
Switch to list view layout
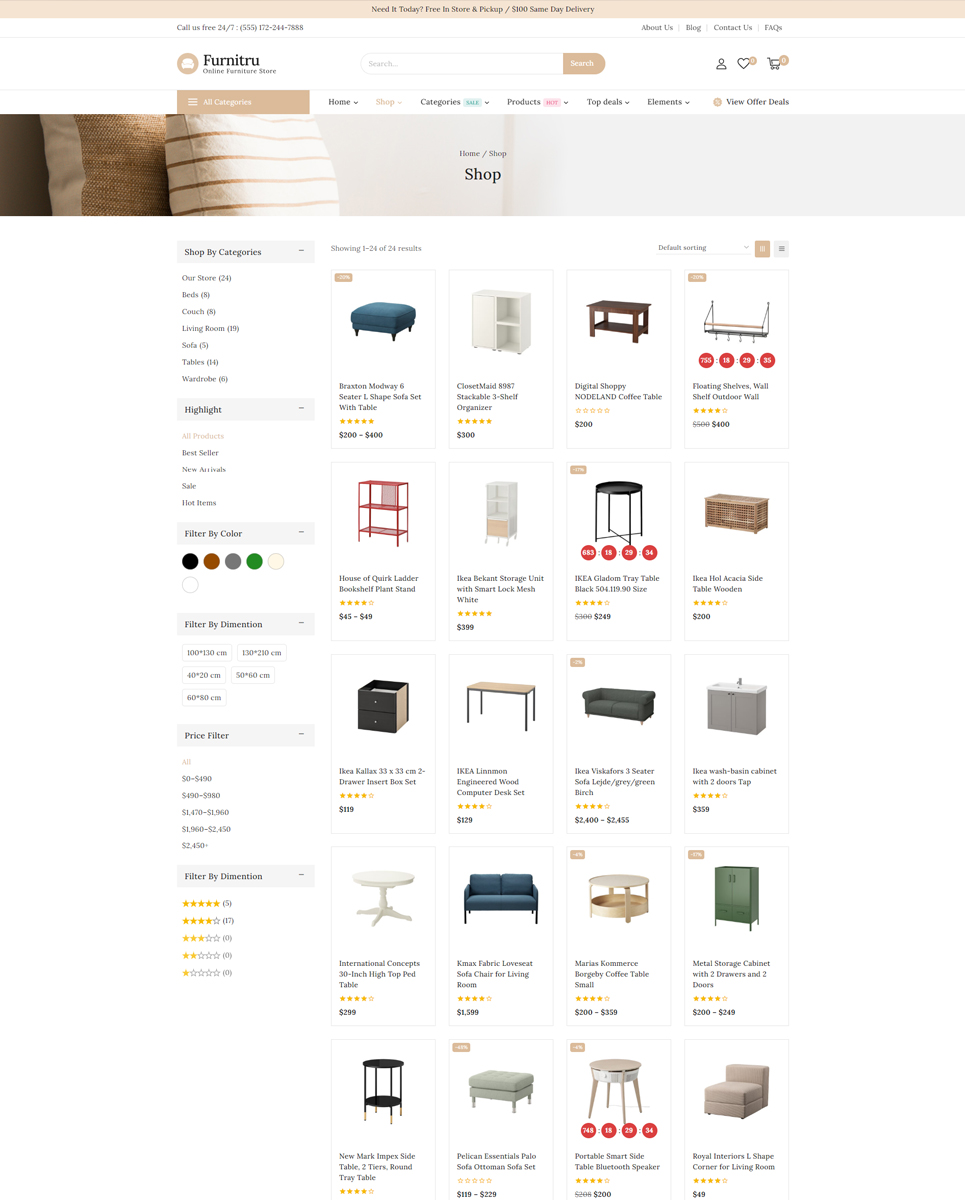coord(781,249)
